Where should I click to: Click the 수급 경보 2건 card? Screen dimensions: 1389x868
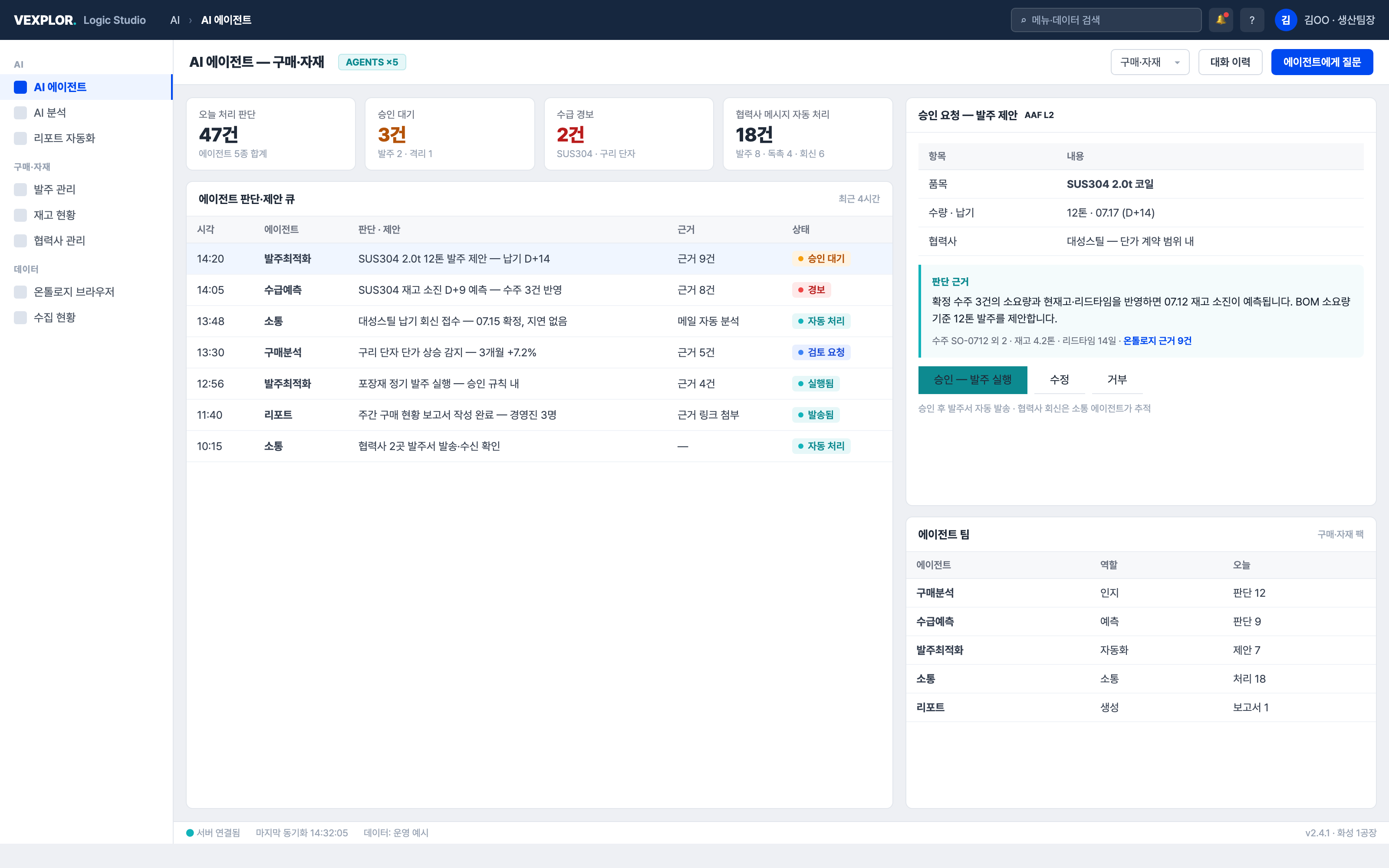629,134
